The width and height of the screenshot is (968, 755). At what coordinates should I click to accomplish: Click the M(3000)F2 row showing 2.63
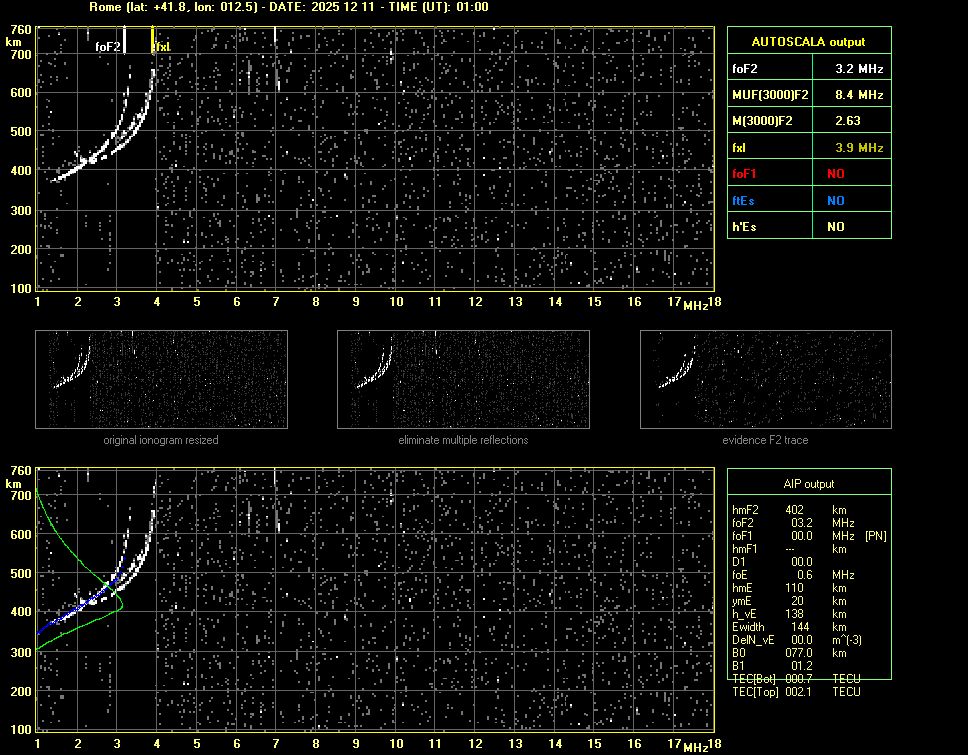click(808, 121)
